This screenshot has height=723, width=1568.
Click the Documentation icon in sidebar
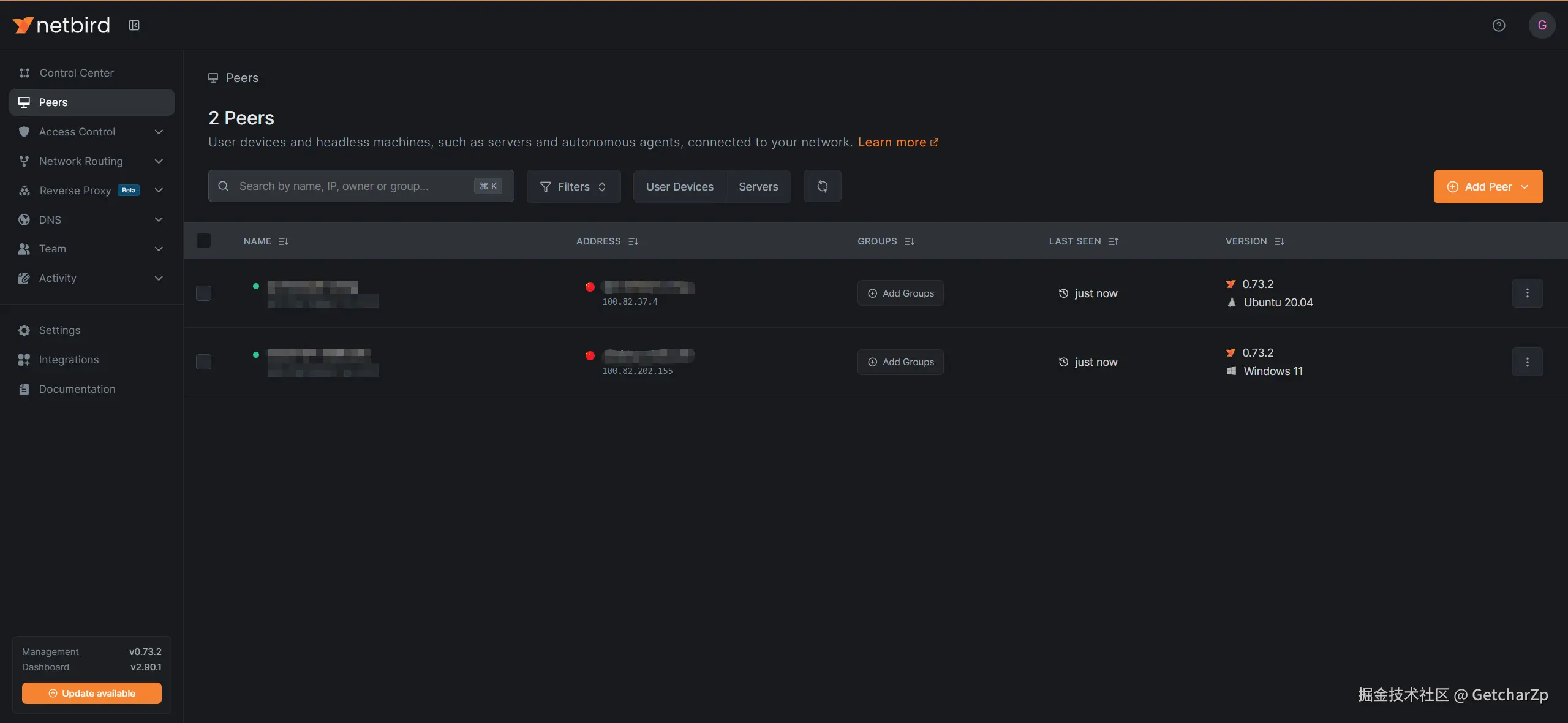tap(24, 389)
